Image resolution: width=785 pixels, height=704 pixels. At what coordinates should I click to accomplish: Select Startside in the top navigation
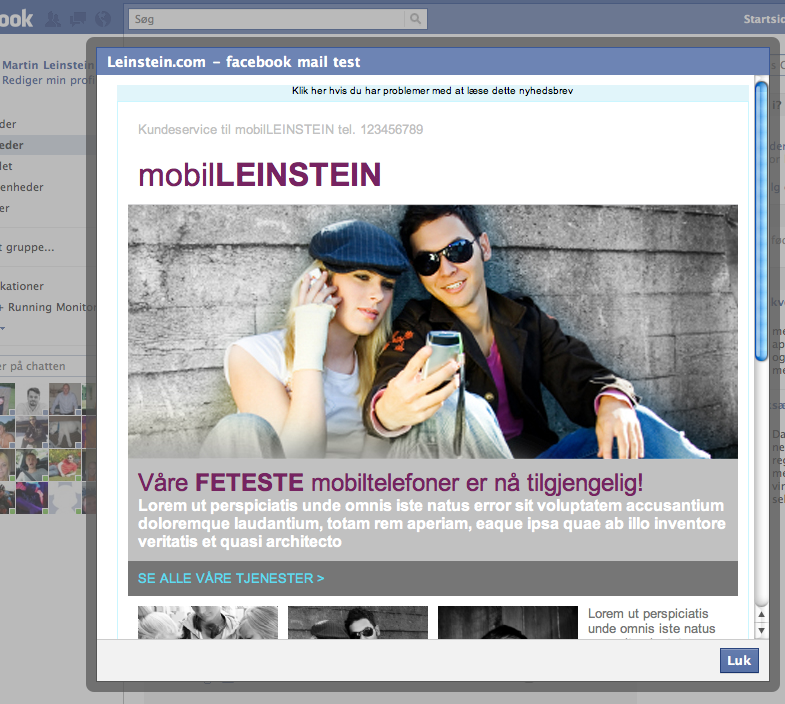[x=763, y=19]
